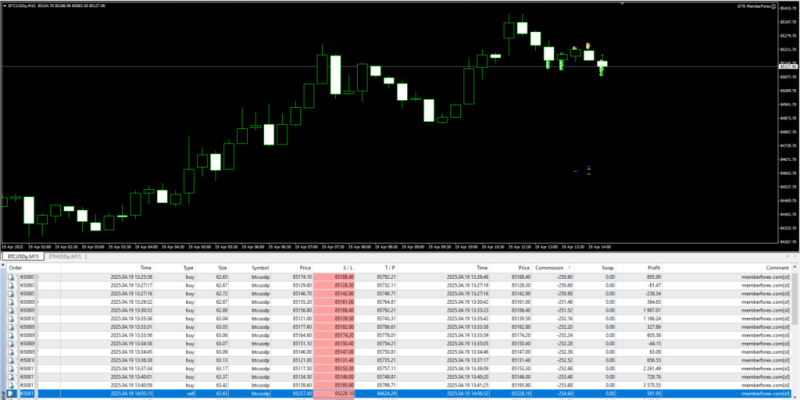Click the Symbol column header
The height and width of the screenshot is (400, 800).
point(260,268)
